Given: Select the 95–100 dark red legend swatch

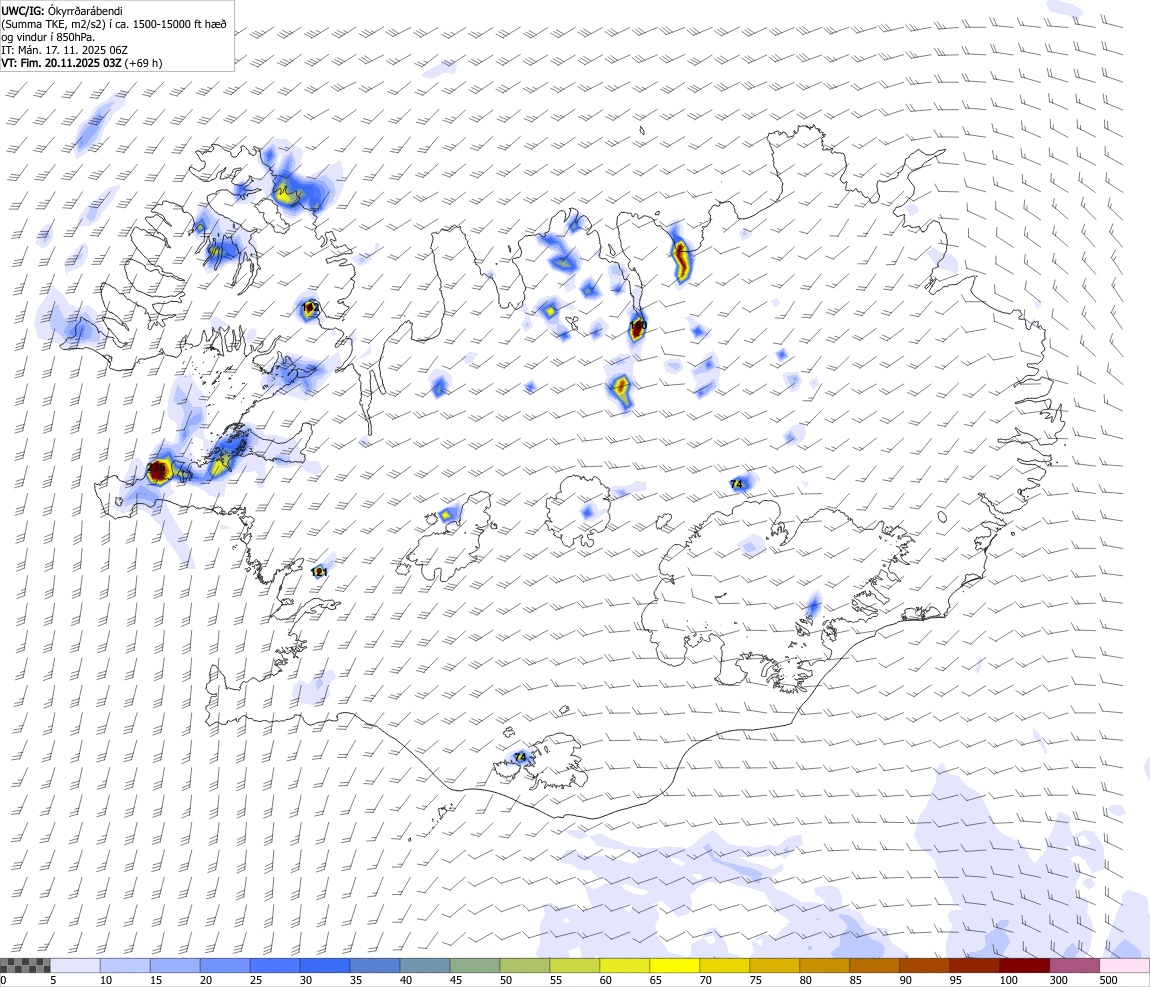Looking at the screenshot, I should 975,965.
